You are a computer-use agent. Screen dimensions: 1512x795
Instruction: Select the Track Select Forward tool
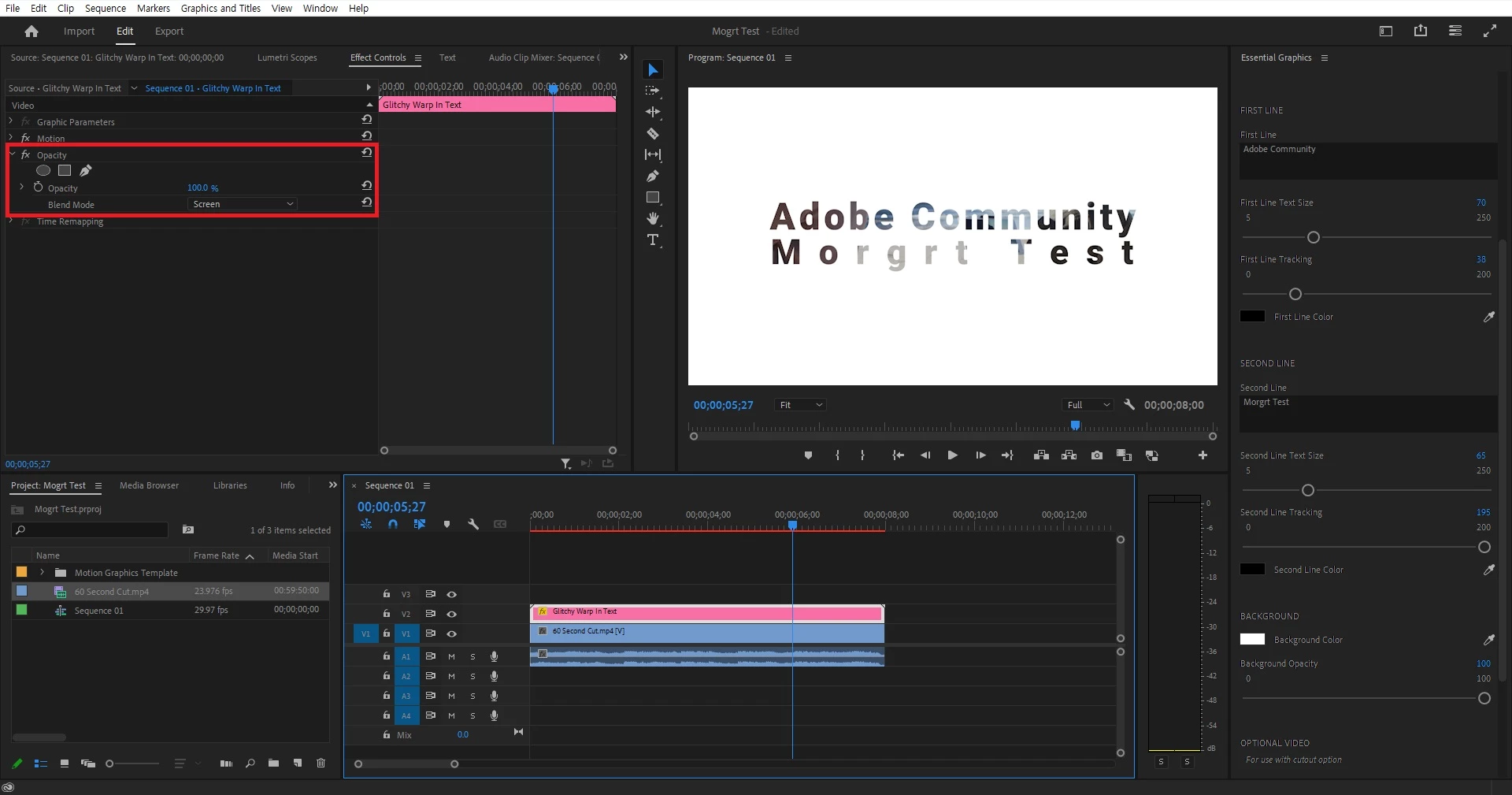[653, 91]
